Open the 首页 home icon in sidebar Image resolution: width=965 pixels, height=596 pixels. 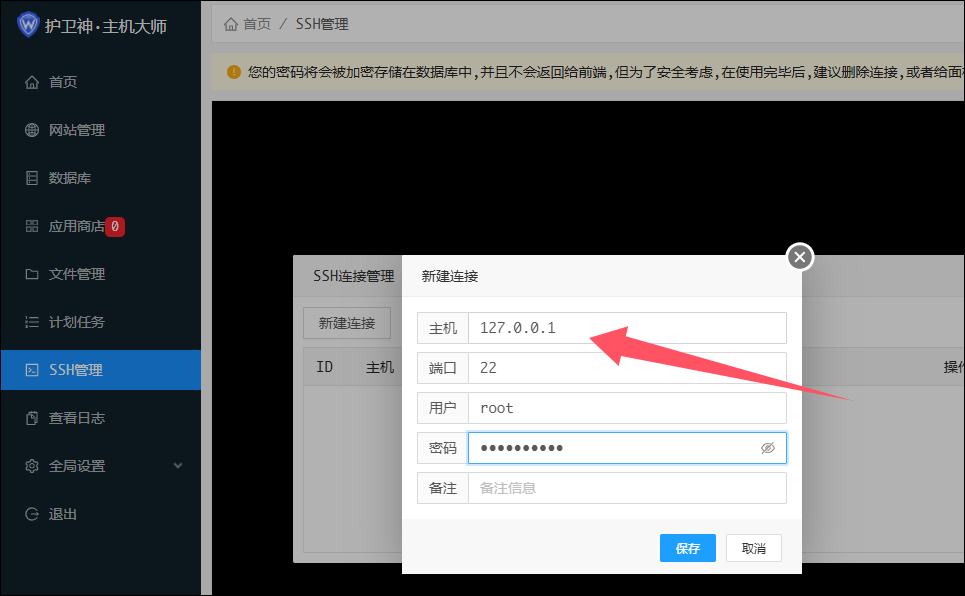31,81
